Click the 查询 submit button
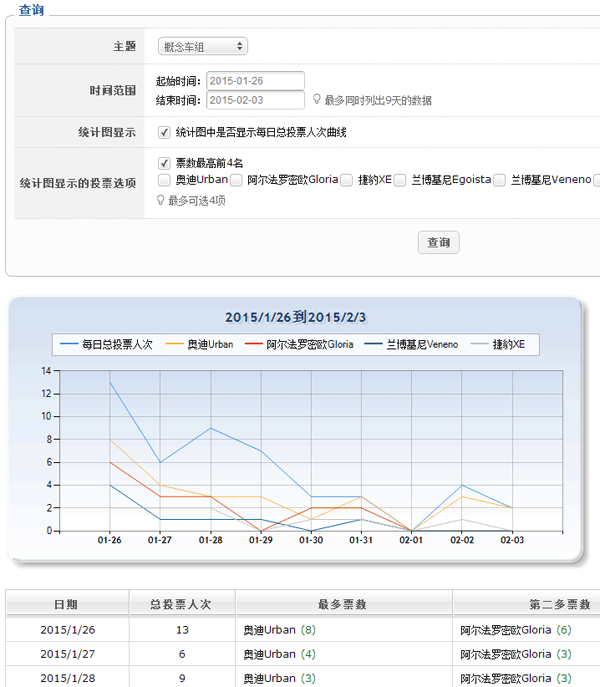The image size is (600, 687). pos(438,242)
